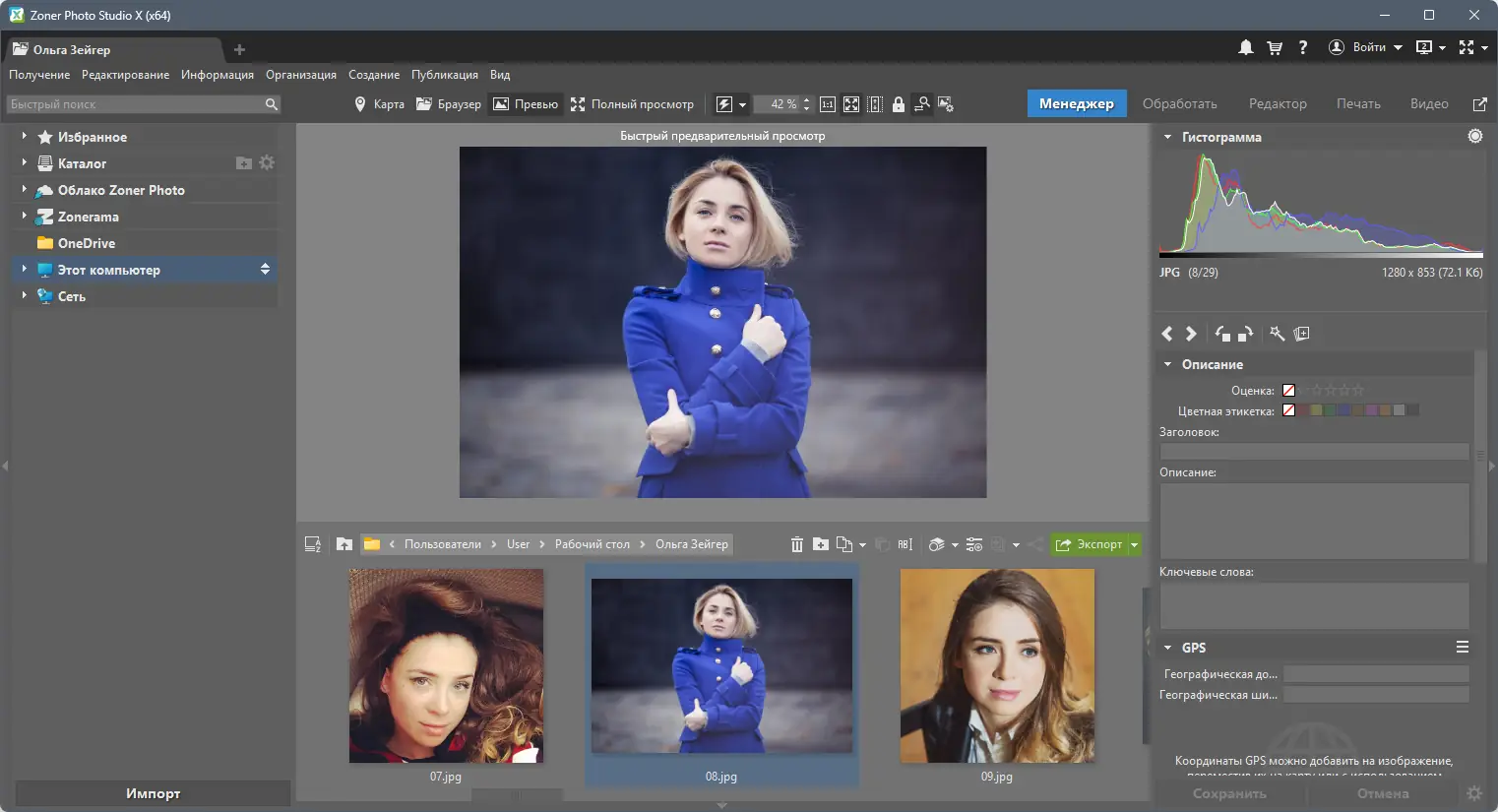Screen dimensions: 1498x812
Task: Expand the Каталог tree node
Action: [24, 163]
